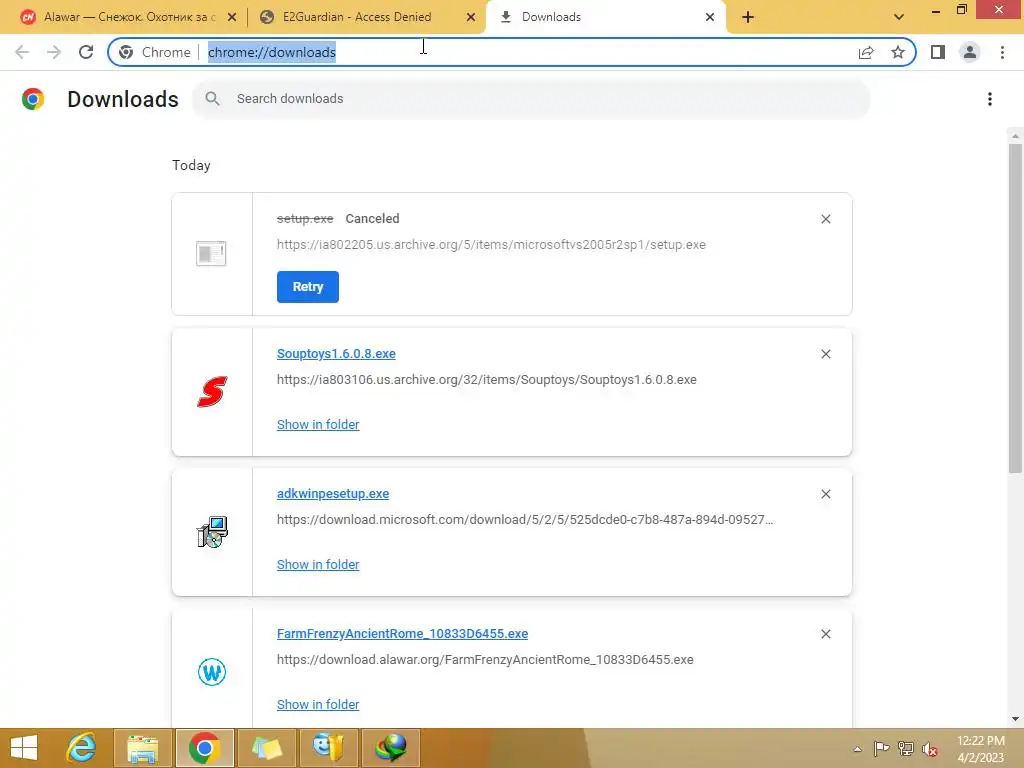Click the adkwinpesetup installer file icon
1024x768 pixels.
212,532
